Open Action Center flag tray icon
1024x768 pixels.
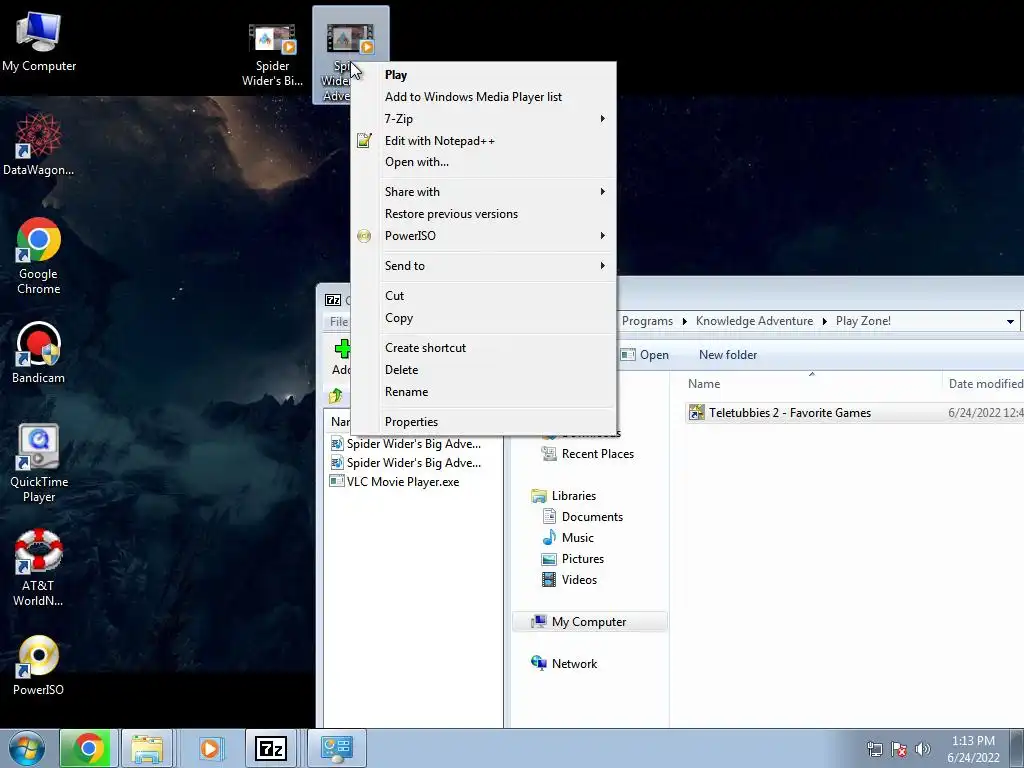[899, 748]
